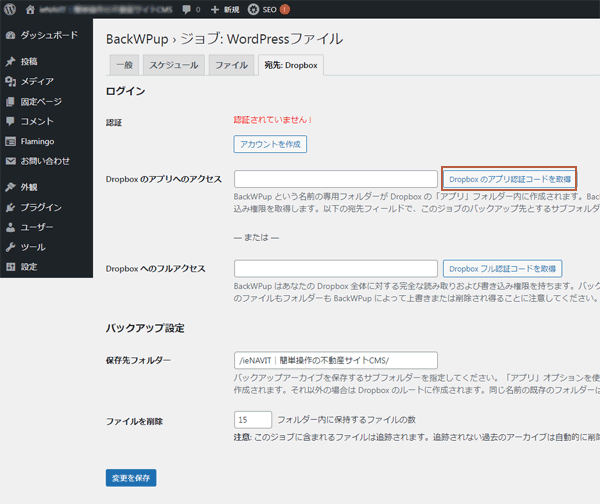Click the 設定 settings icon
This screenshot has height=504, width=600.
(11, 267)
